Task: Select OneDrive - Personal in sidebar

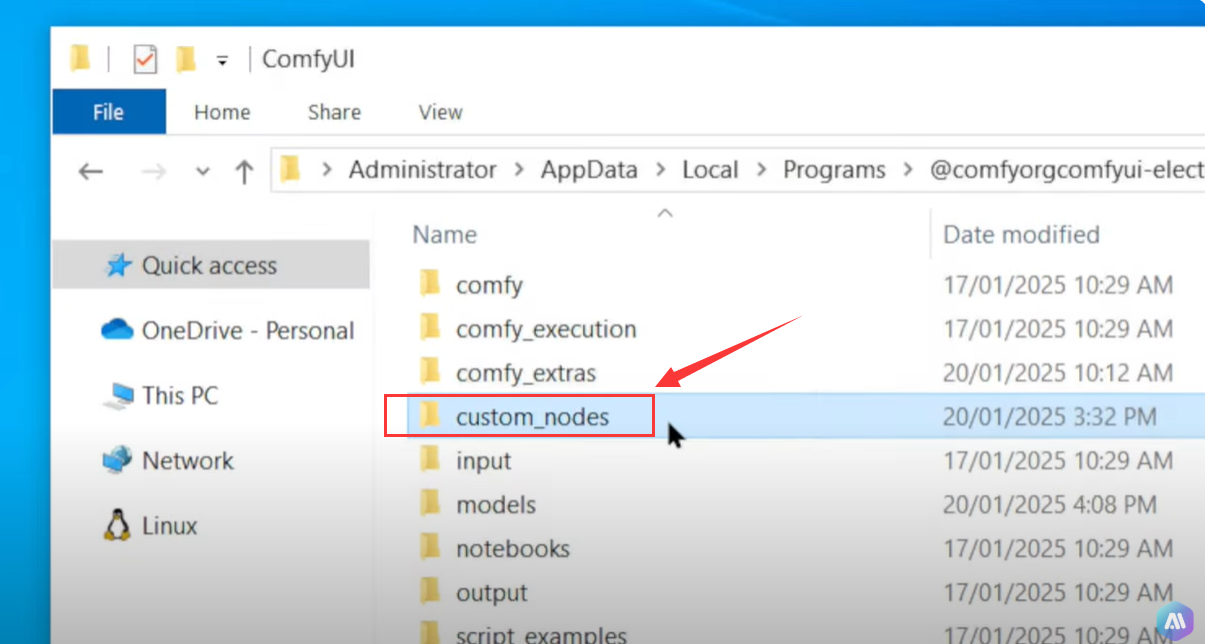Action: pyautogui.click(x=227, y=331)
